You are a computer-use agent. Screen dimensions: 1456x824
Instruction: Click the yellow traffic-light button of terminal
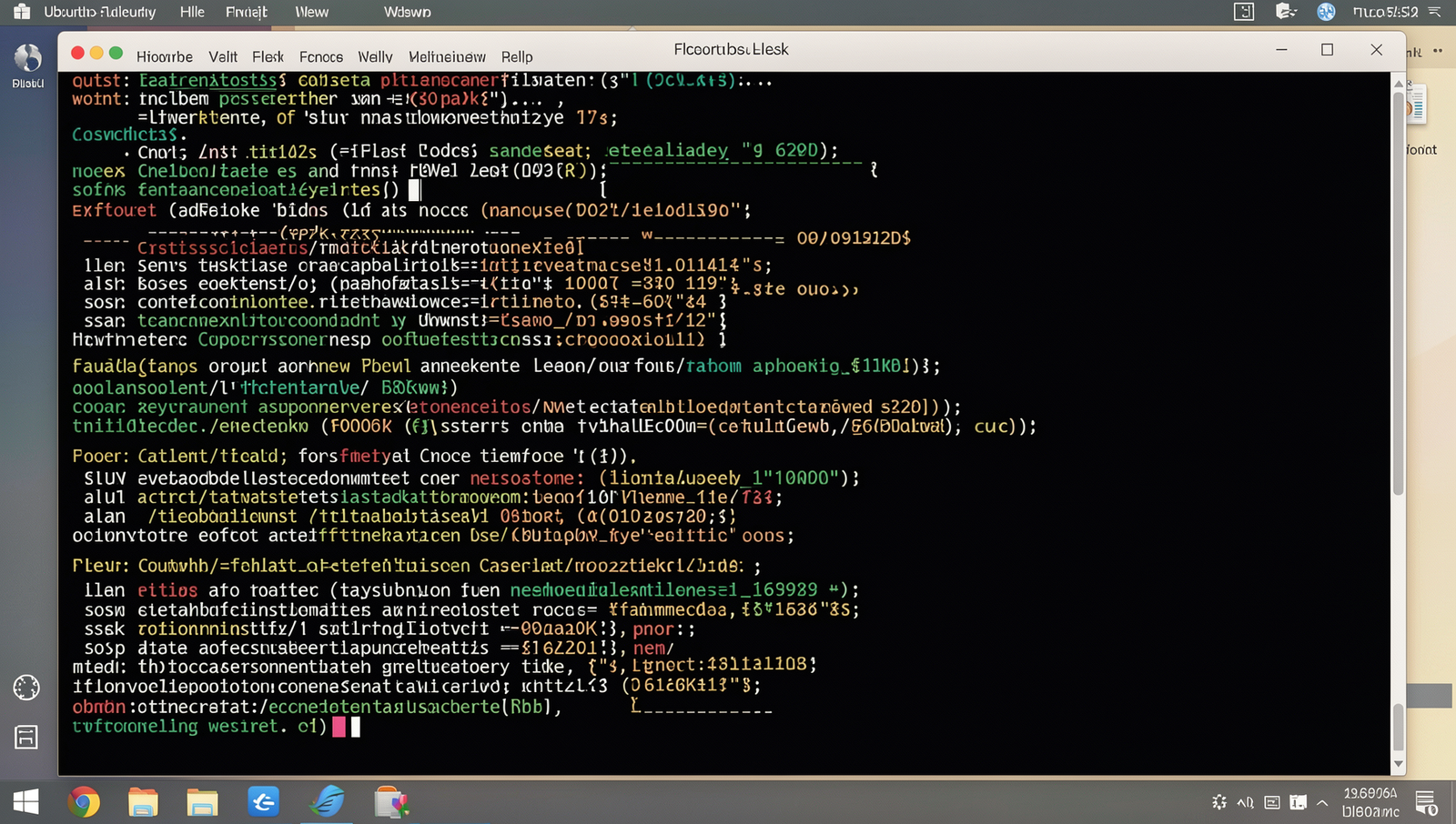click(96, 54)
